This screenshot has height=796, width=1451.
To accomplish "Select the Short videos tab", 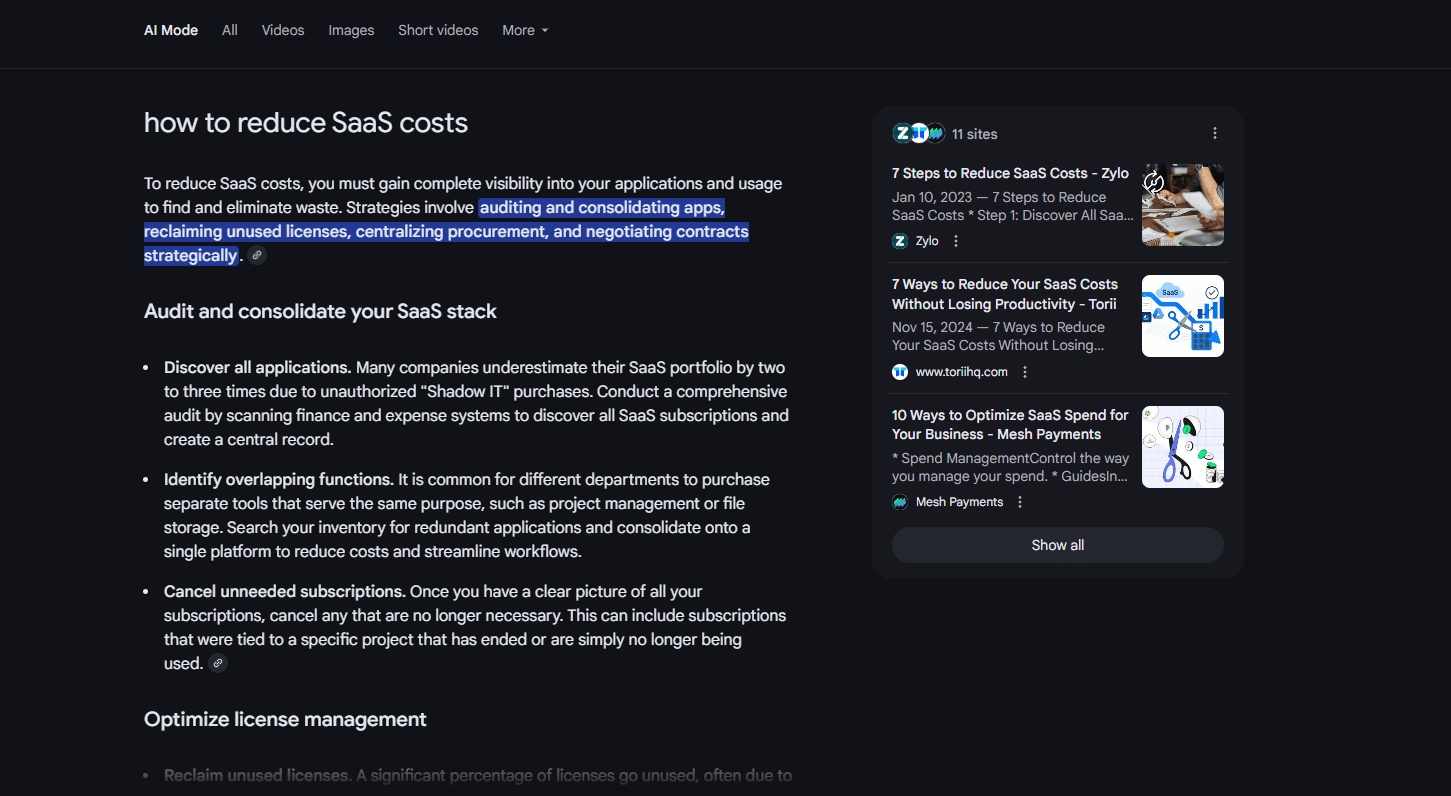I will (438, 30).
